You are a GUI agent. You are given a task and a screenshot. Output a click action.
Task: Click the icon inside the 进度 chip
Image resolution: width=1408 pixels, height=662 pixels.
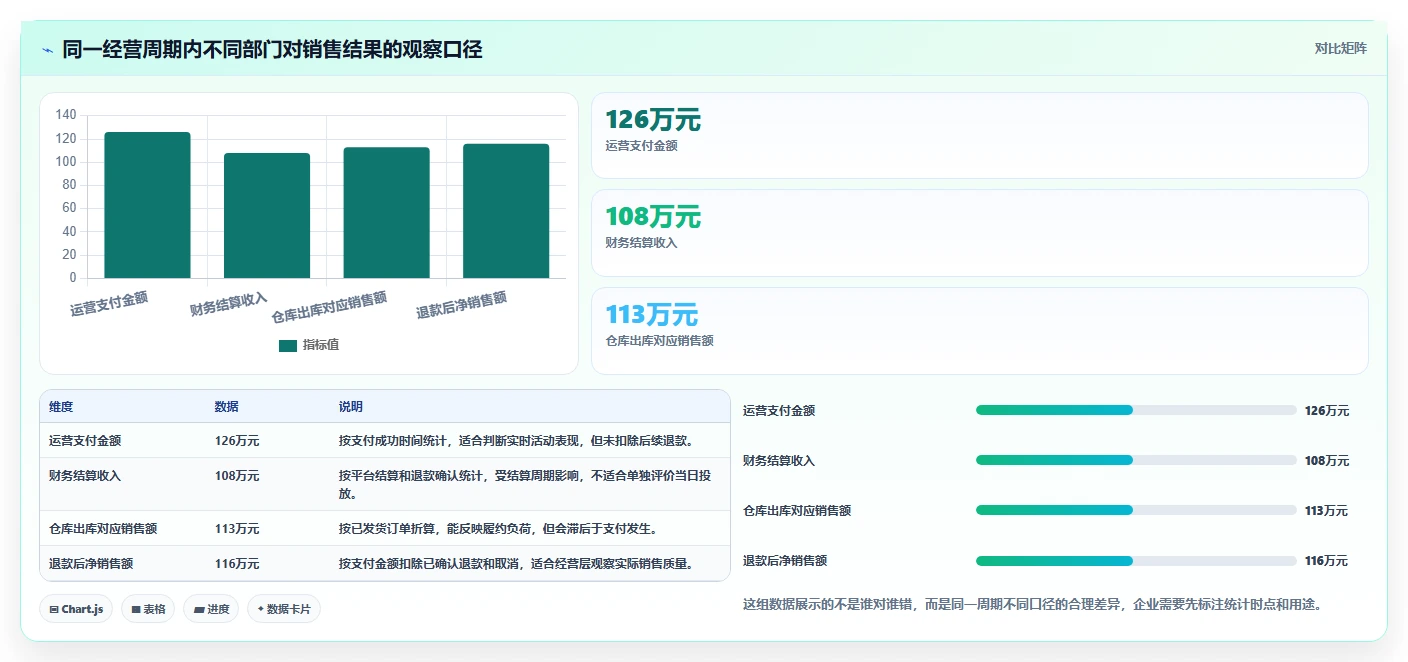coord(199,609)
